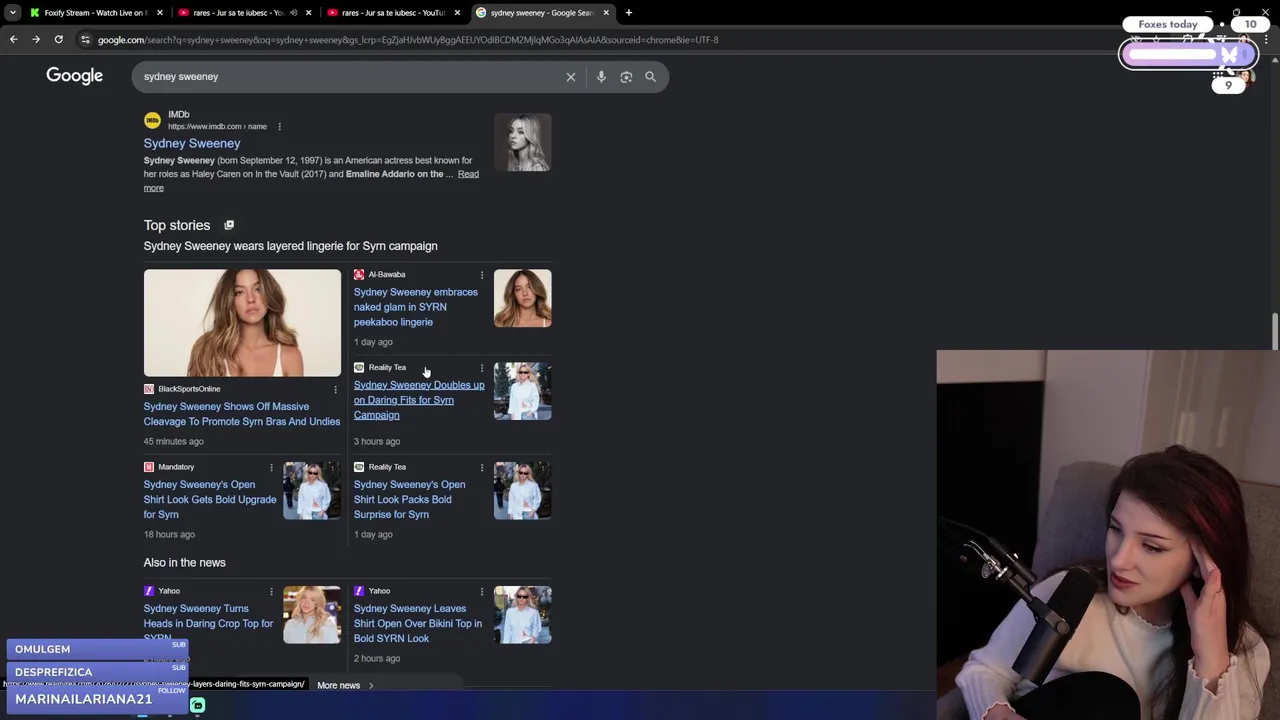This screenshot has height=720, width=1280.
Task: Open the IMDb Sydney Sweeney result link
Action: pos(192,143)
